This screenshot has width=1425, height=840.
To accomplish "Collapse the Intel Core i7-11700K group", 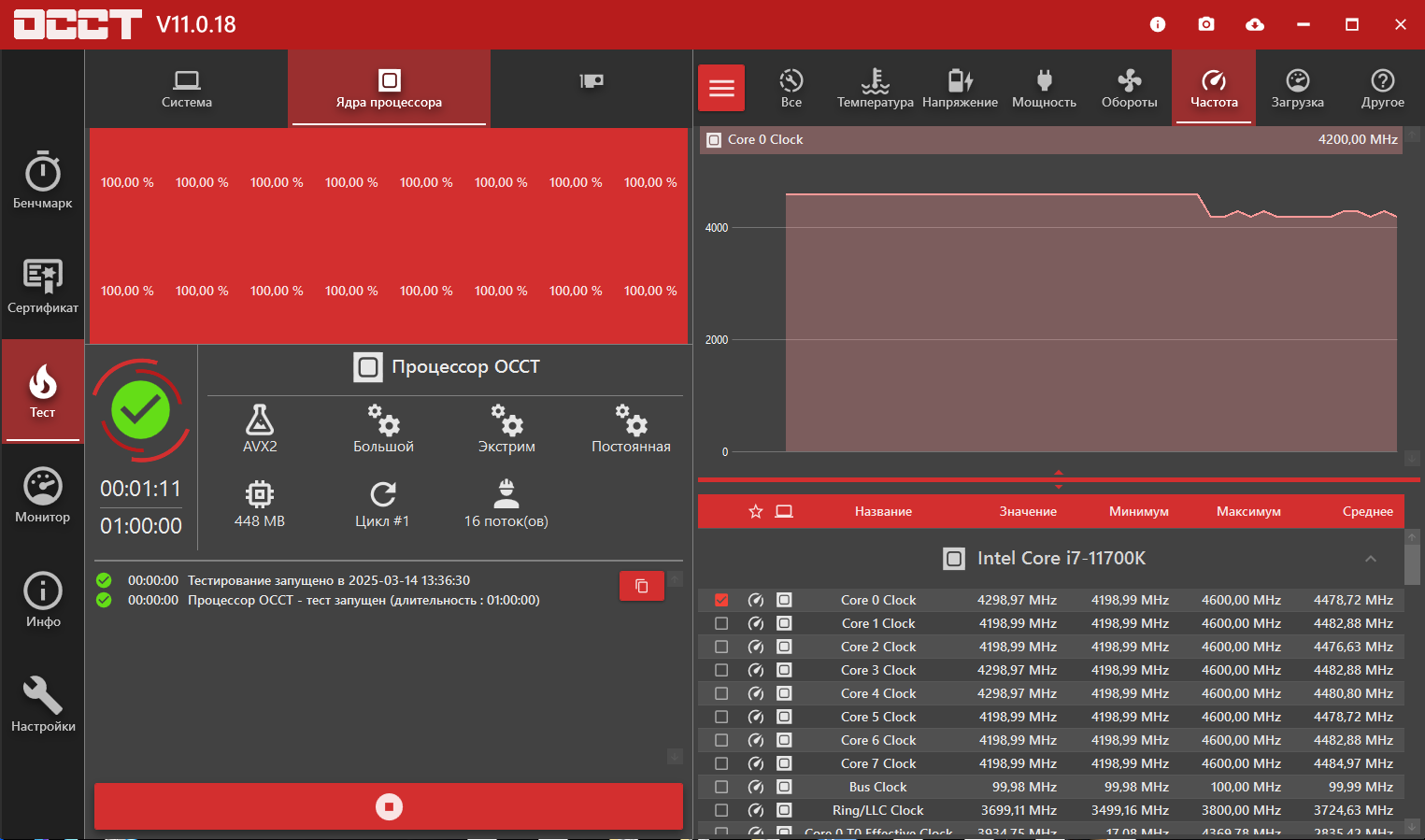I will pyautogui.click(x=1371, y=559).
